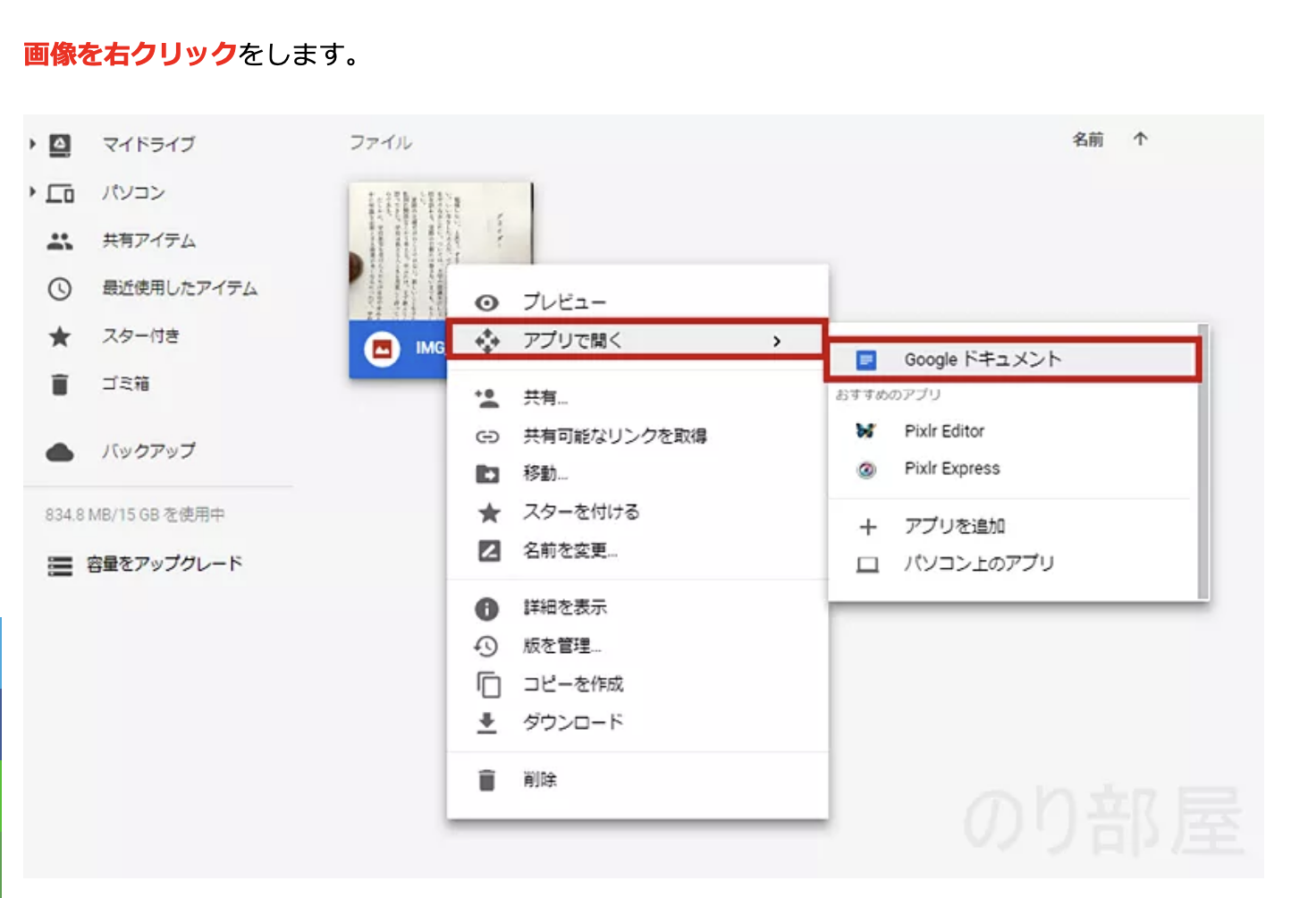The image size is (1316, 898).
Task: Choose コピーを作成 entry
Action: (x=637, y=684)
